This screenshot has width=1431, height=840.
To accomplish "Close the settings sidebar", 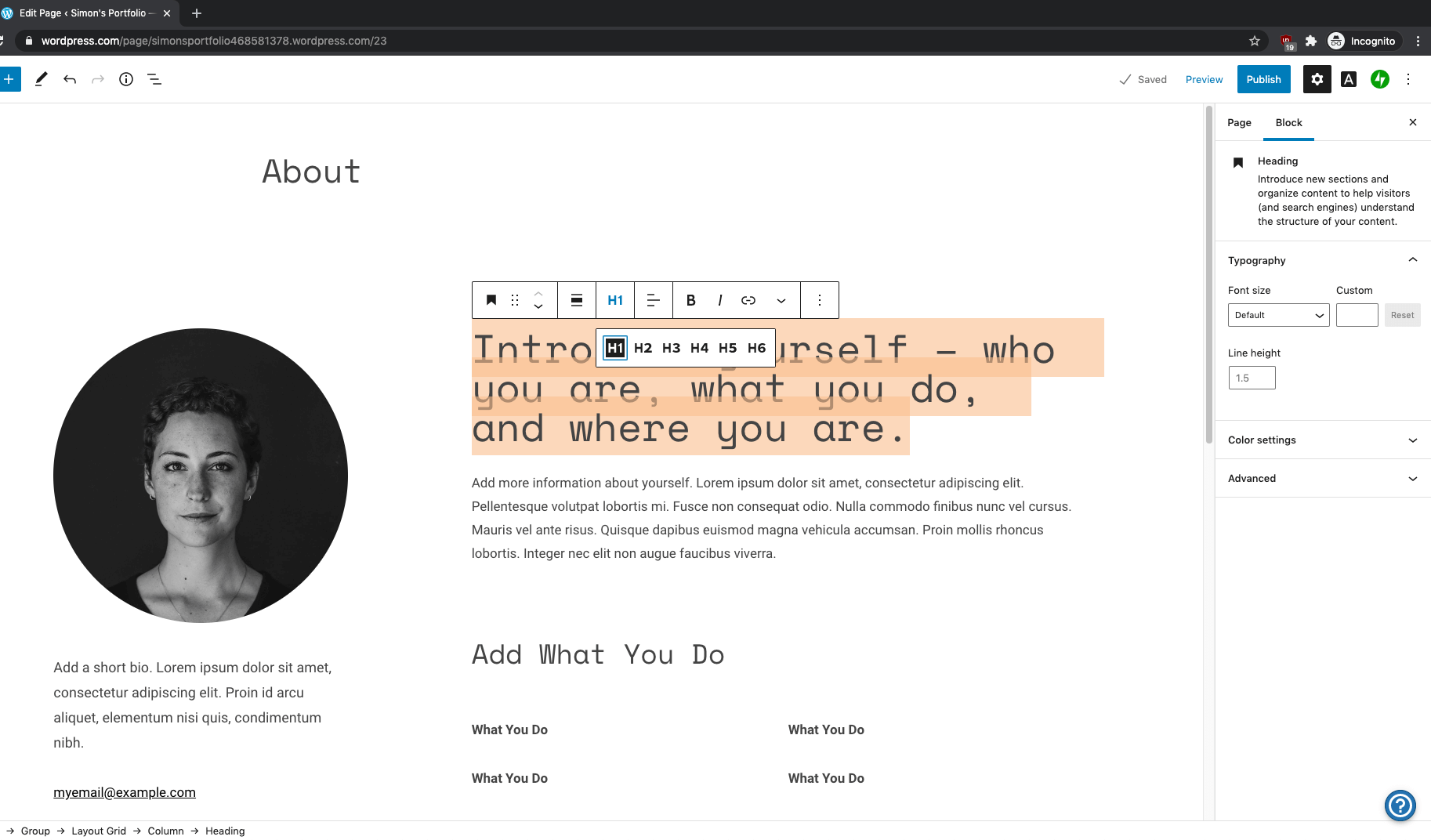I will [x=1413, y=122].
